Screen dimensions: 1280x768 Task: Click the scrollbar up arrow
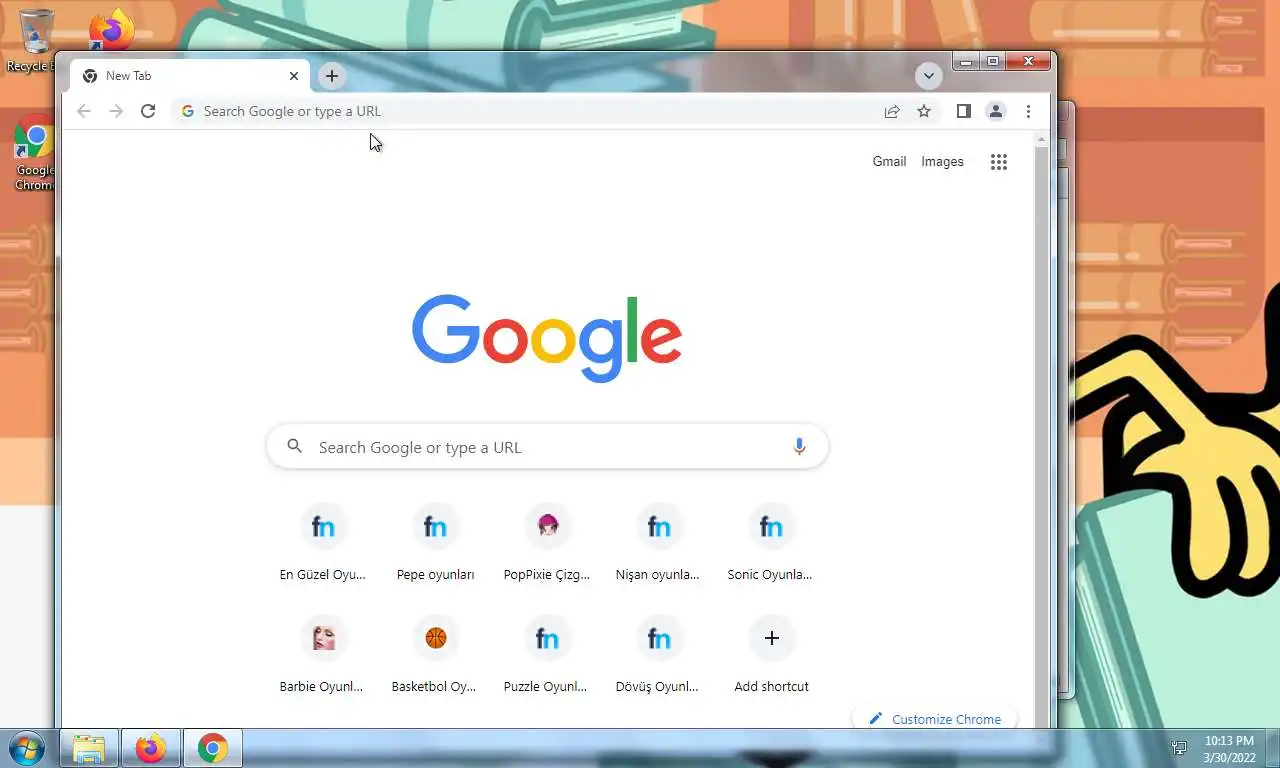pos(1042,140)
